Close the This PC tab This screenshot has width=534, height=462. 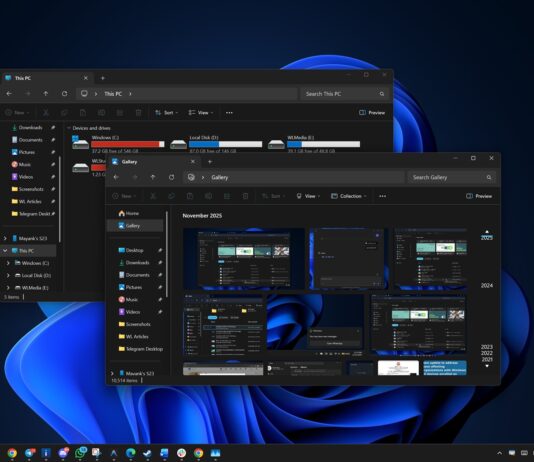86,78
